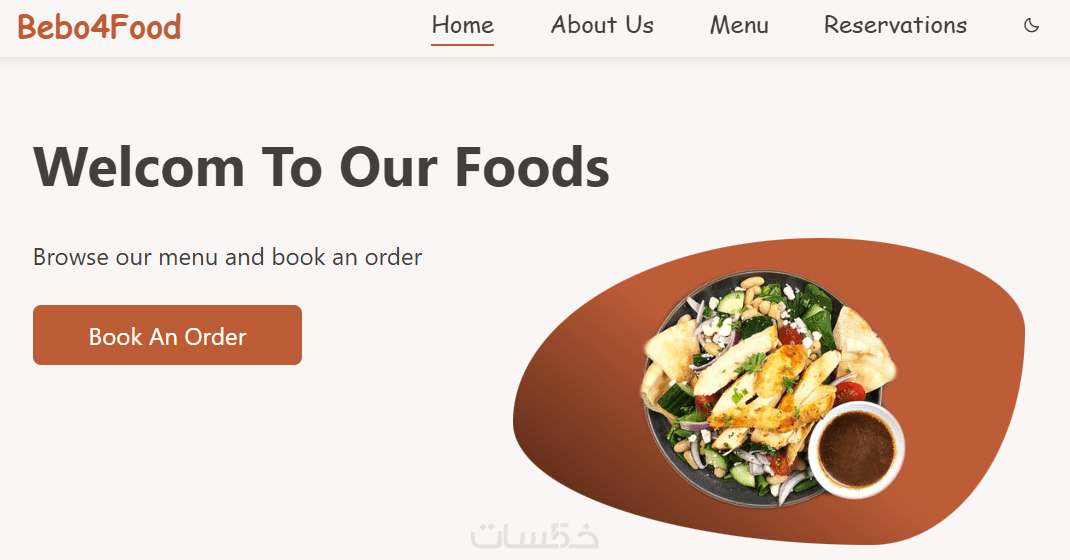Viewport: 1070px width, 560px height.
Task: Click the brown dipping sauce bowl
Action: tap(856, 449)
